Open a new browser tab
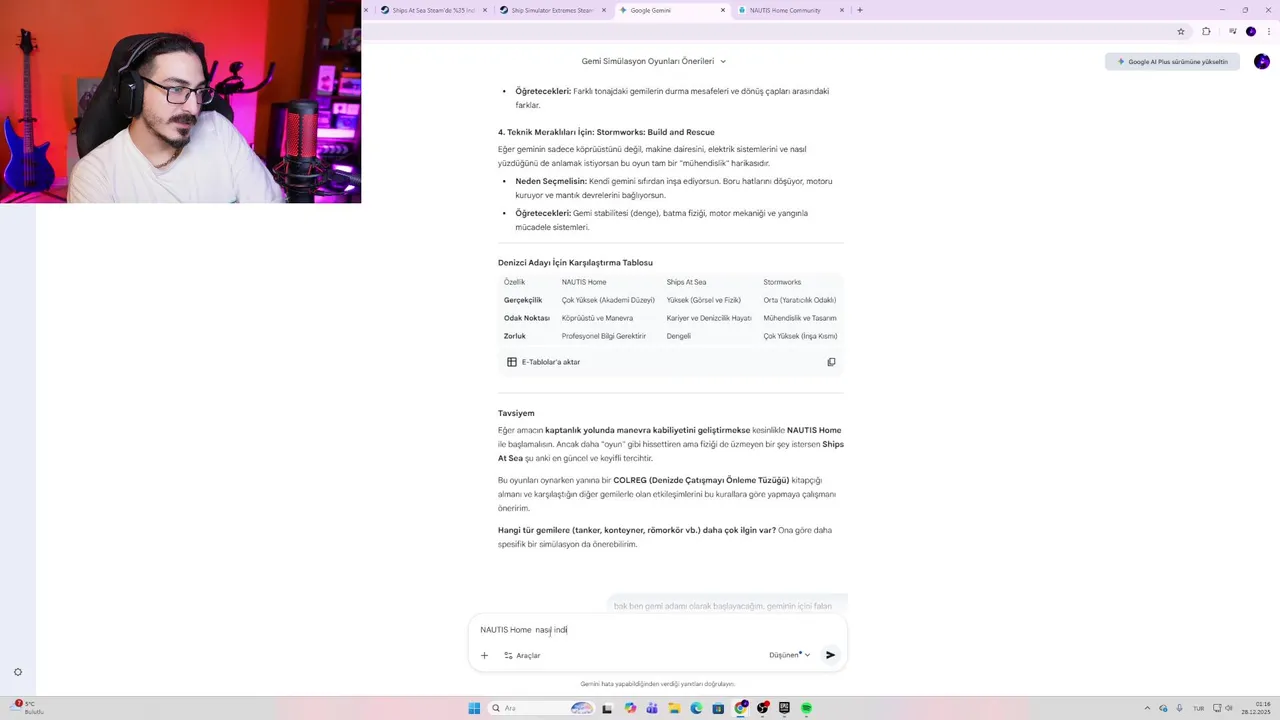This screenshot has height=720, width=1280. [860, 10]
